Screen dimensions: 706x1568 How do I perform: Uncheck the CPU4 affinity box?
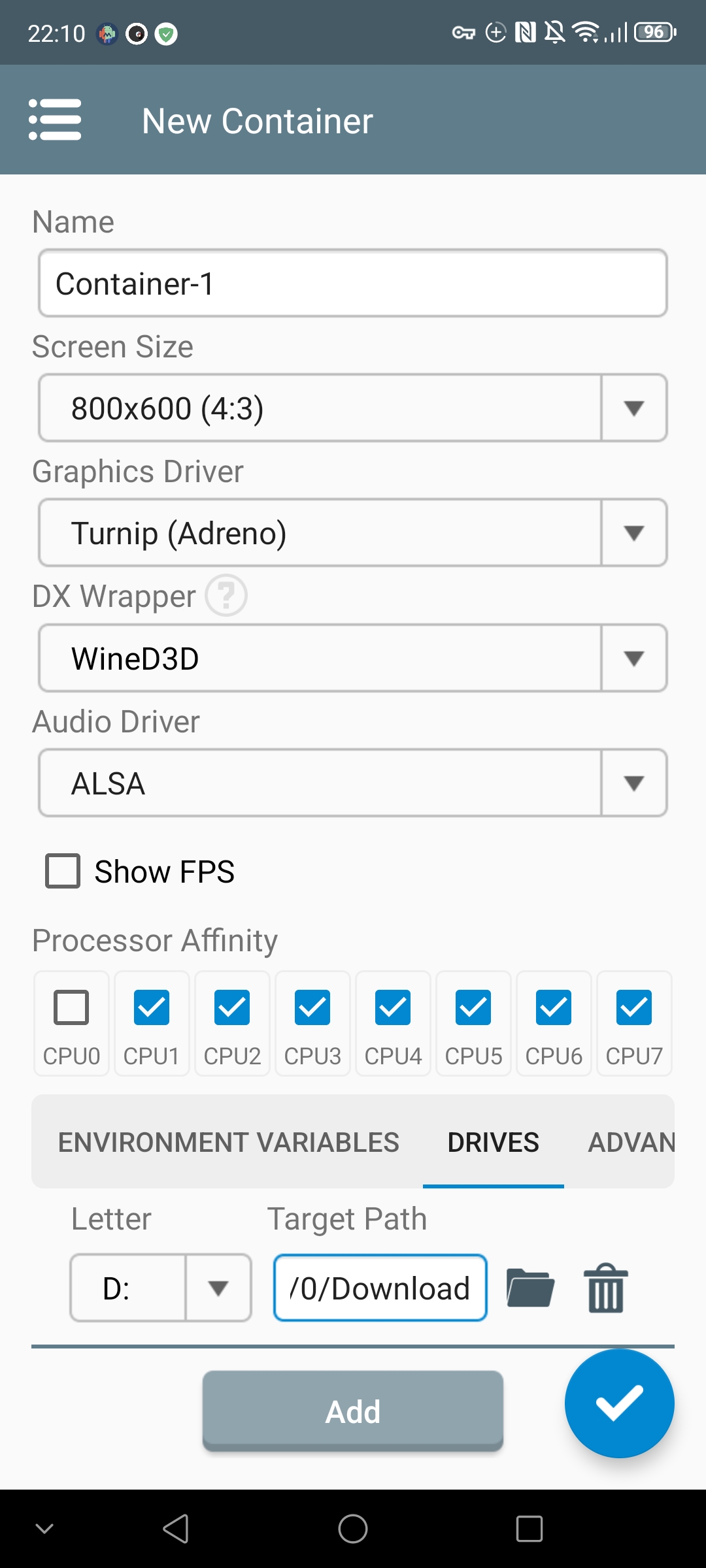coord(393,1007)
